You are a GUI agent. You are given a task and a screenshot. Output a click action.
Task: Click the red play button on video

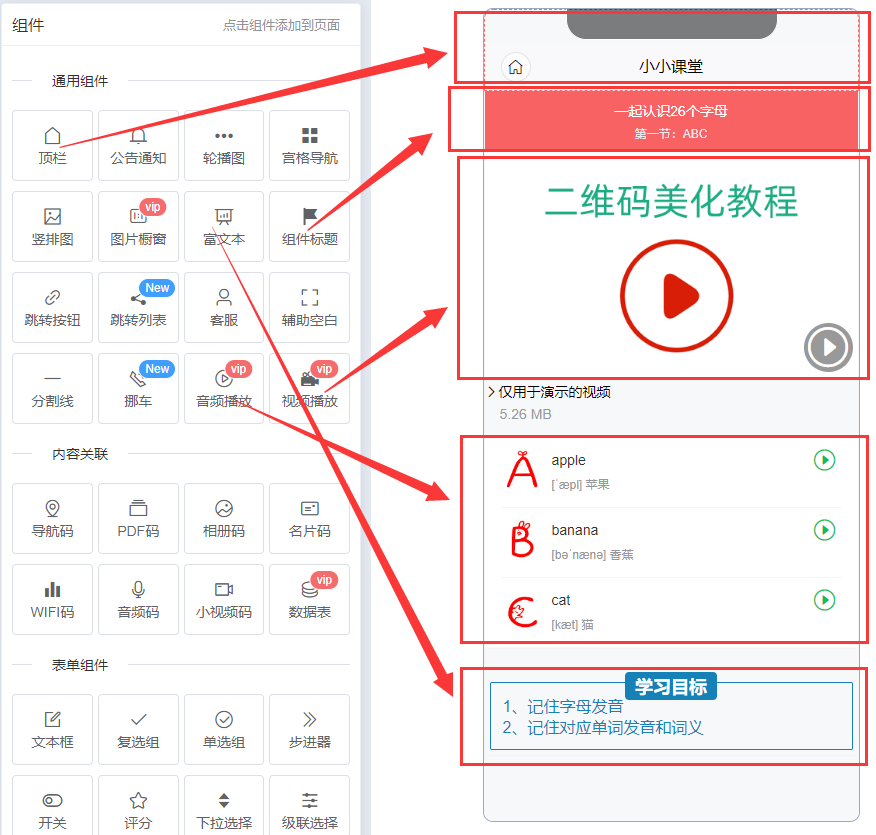coord(677,296)
